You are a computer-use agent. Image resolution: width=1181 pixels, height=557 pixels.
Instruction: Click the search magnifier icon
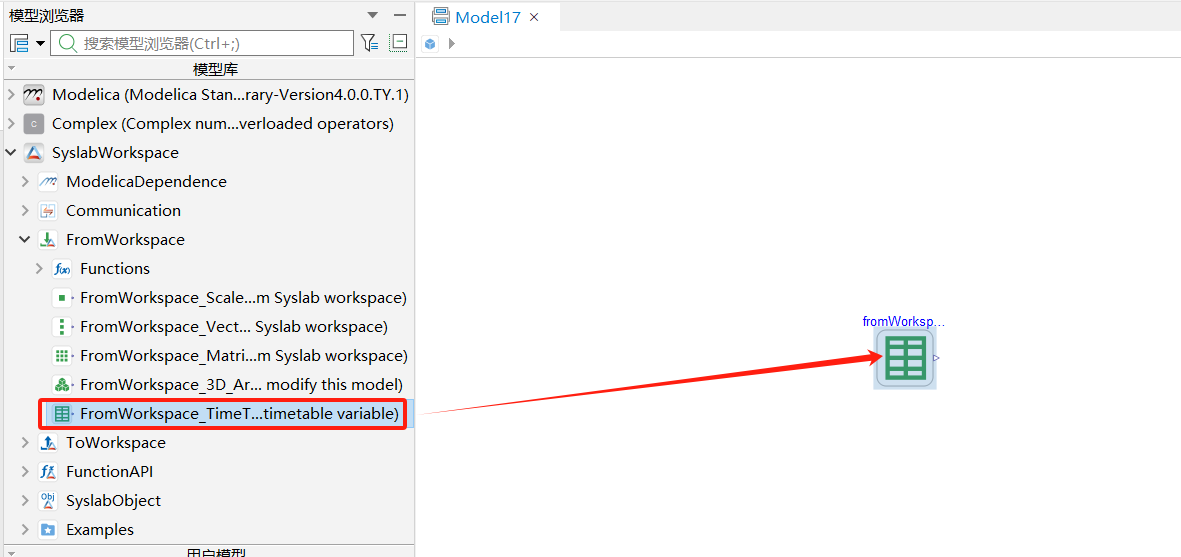pos(68,43)
